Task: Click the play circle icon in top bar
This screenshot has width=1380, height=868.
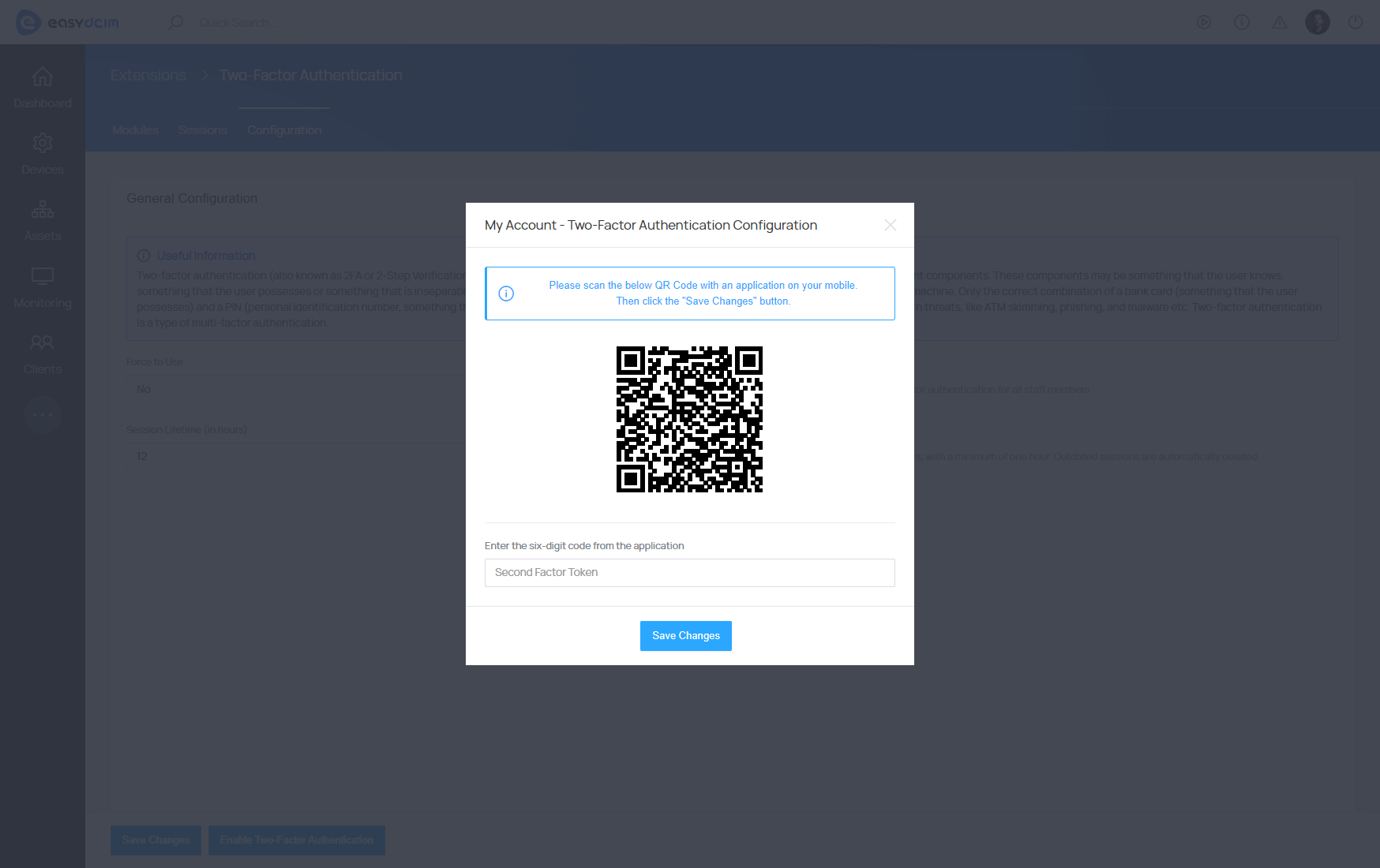Action: (x=1204, y=22)
